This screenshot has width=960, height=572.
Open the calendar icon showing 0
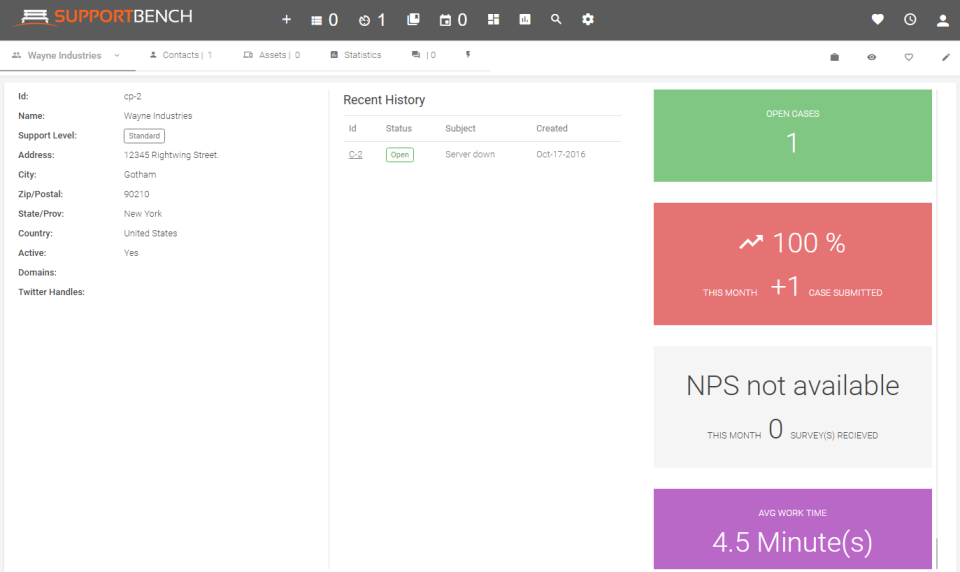[453, 20]
